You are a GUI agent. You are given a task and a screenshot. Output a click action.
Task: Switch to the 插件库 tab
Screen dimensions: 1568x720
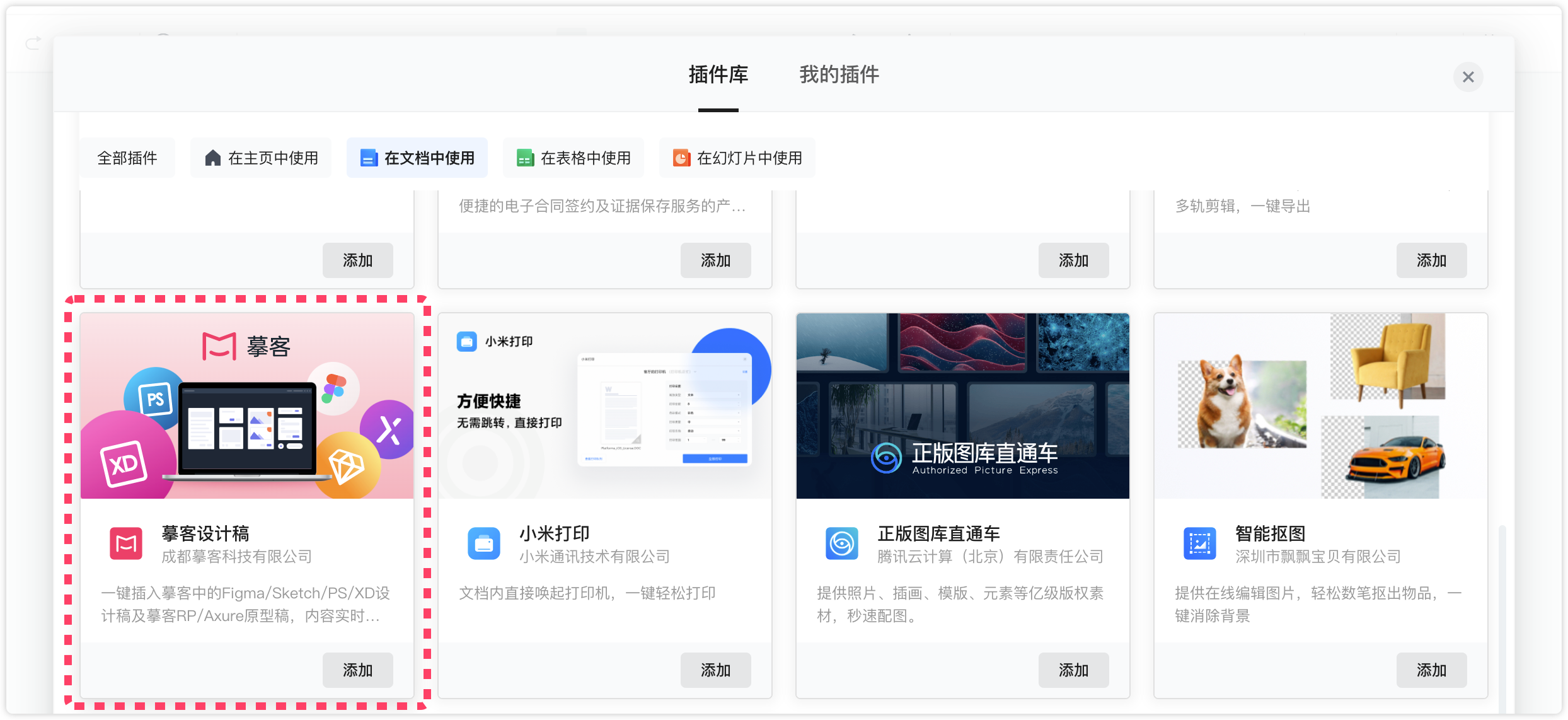point(718,75)
